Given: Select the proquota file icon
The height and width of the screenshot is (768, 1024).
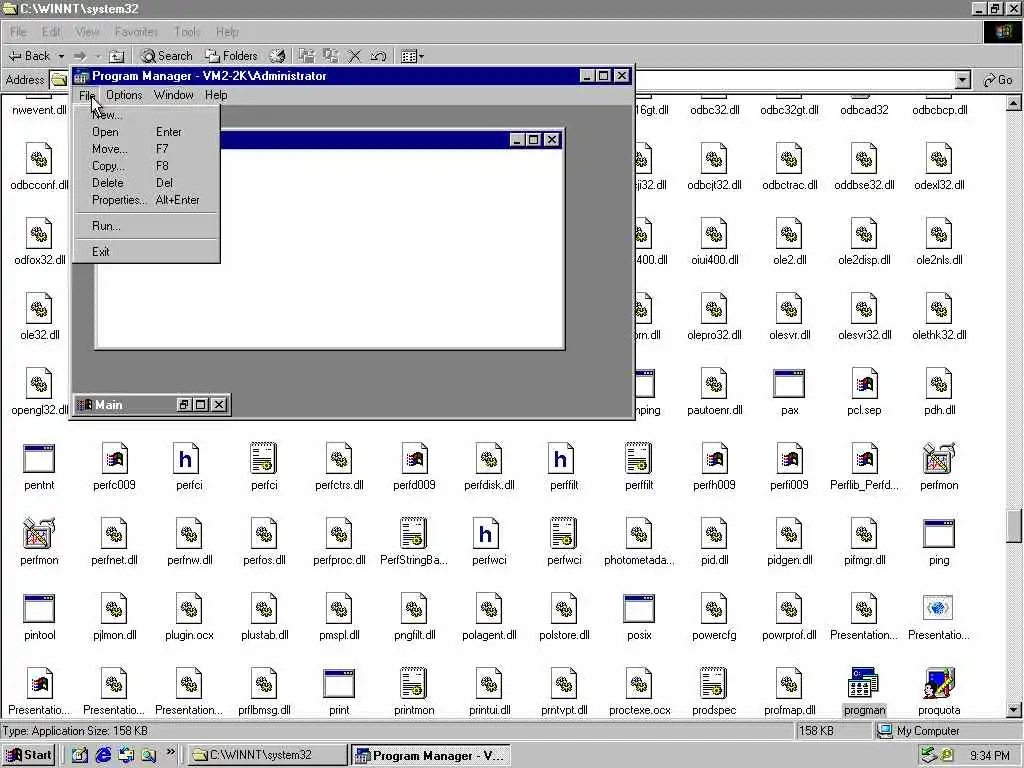Looking at the screenshot, I should tap(938, 683).
